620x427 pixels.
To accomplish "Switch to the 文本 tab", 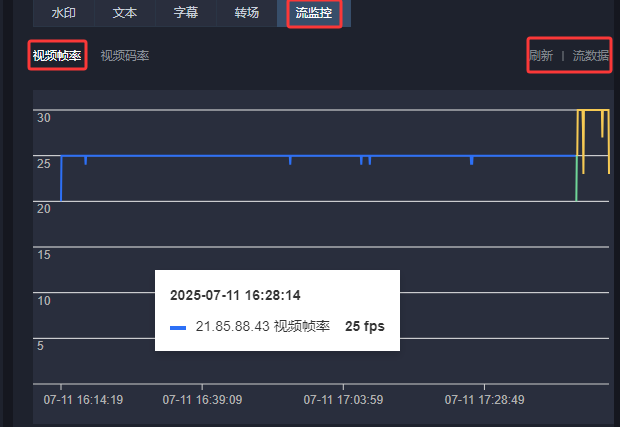I will (x=125, y=13).
